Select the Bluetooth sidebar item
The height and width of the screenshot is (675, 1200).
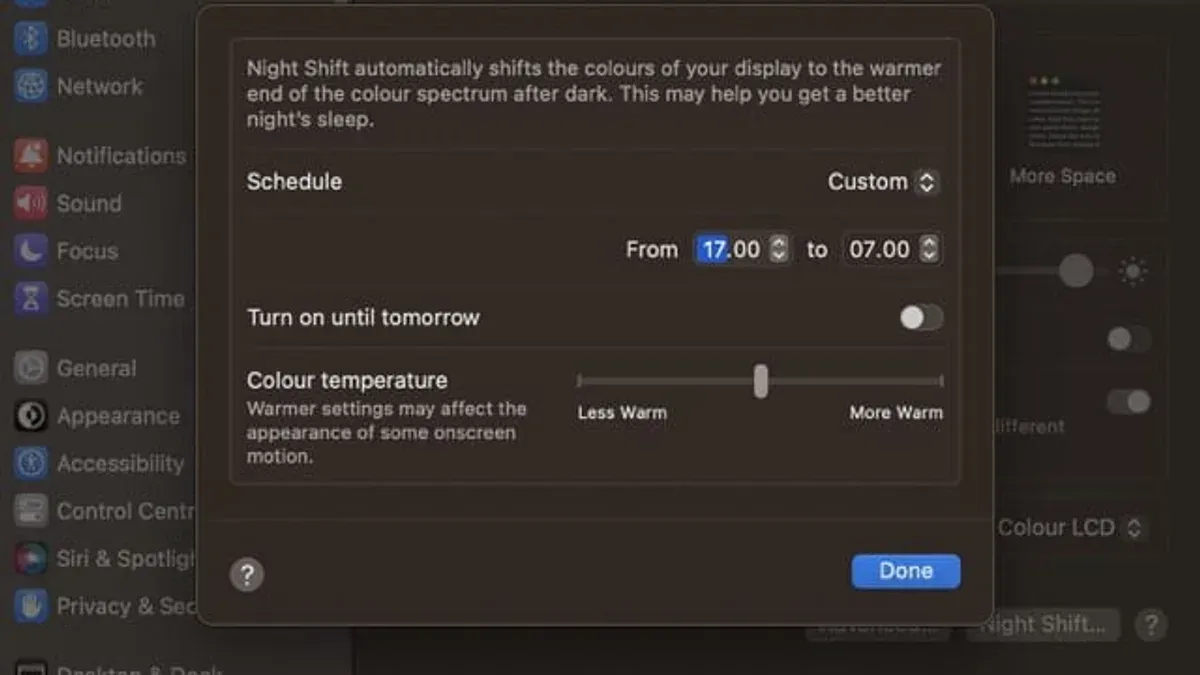(x=106, y=39)
